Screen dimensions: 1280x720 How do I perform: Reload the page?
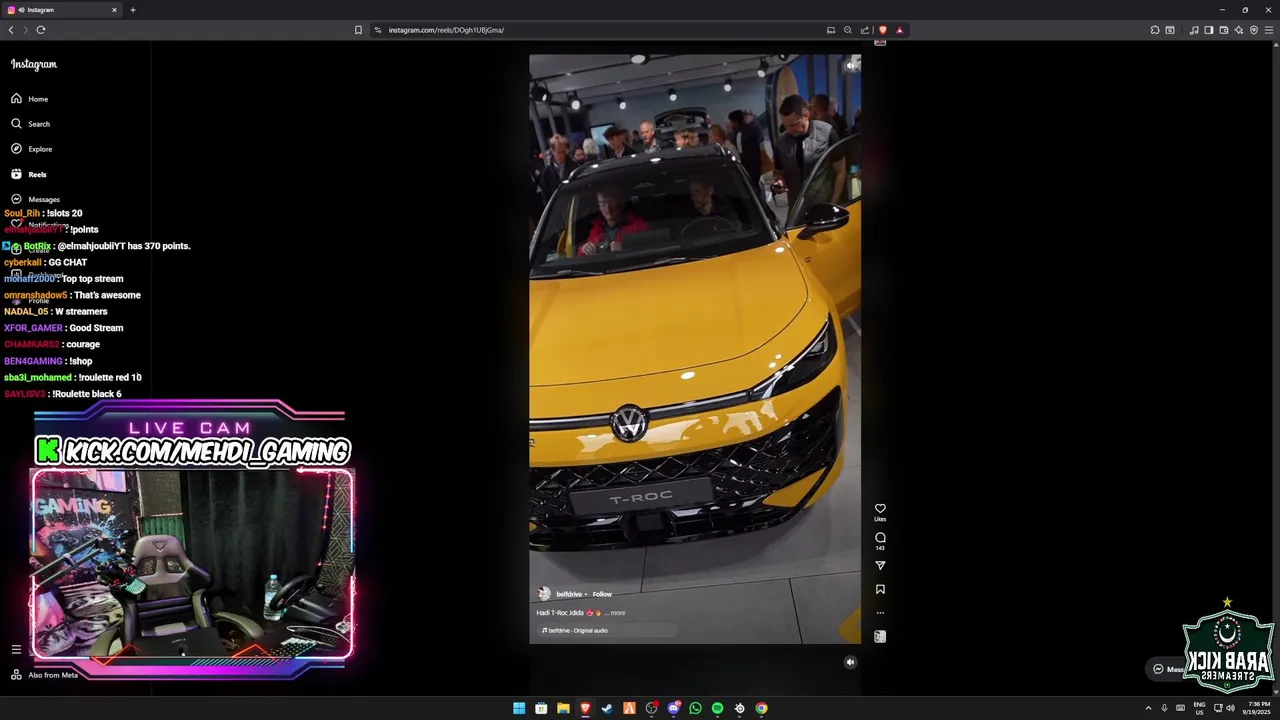(x=41, y=30)
